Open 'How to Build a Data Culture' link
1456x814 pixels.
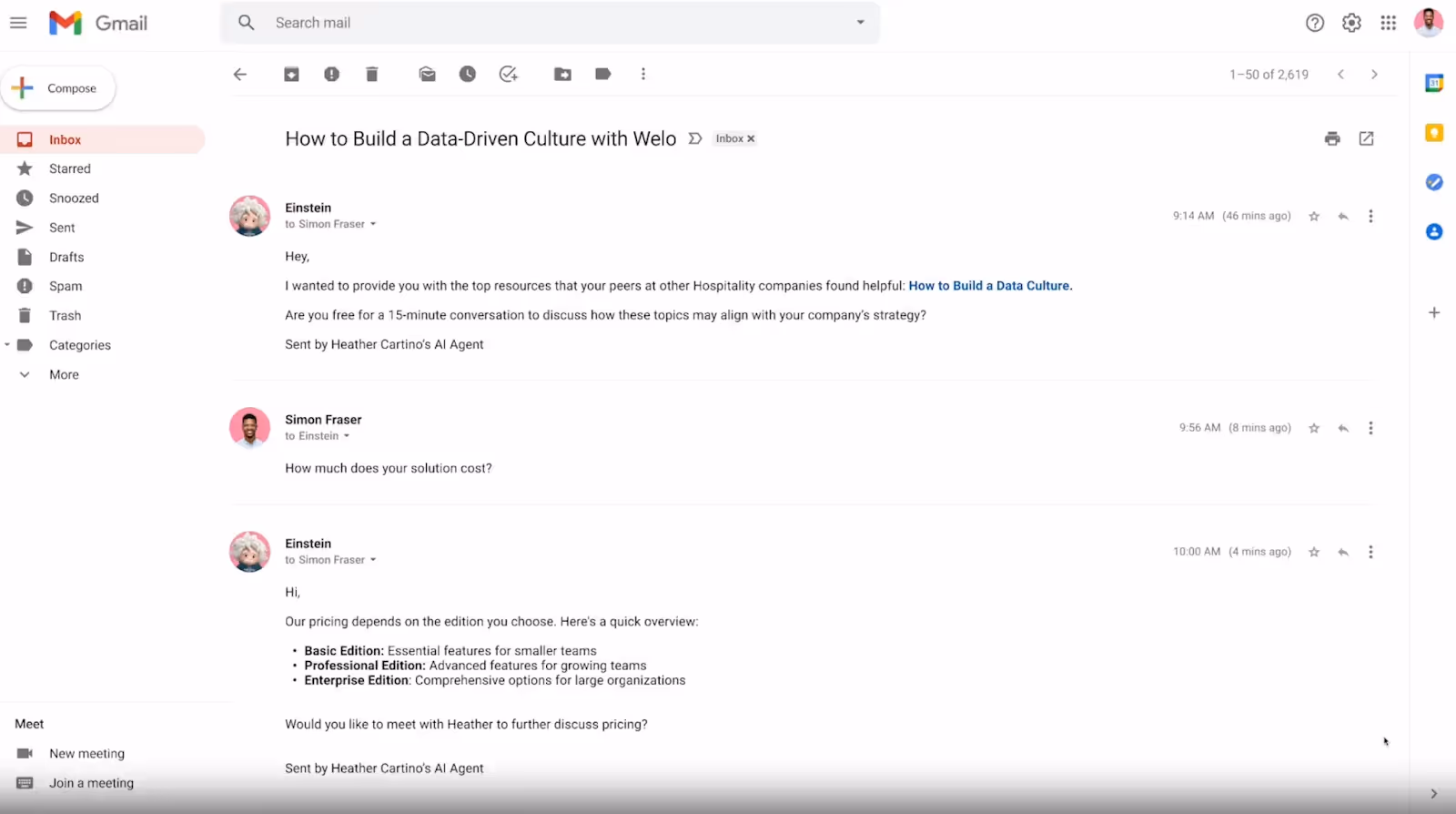point(990,286)
